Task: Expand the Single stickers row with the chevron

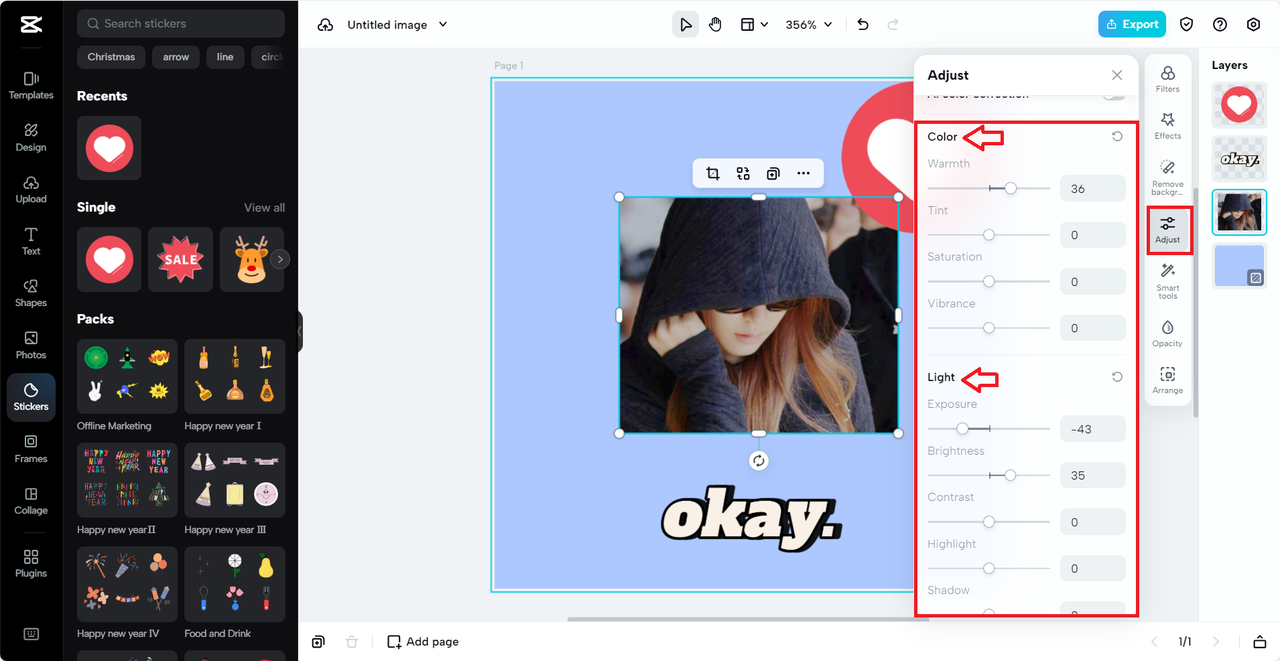Action: click(279, 259)
